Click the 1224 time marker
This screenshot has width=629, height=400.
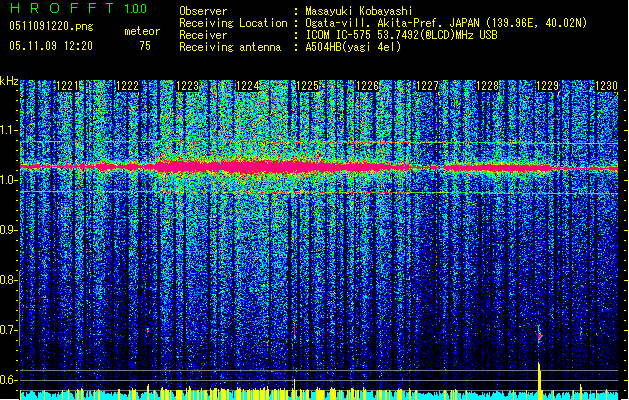point(248,86)
